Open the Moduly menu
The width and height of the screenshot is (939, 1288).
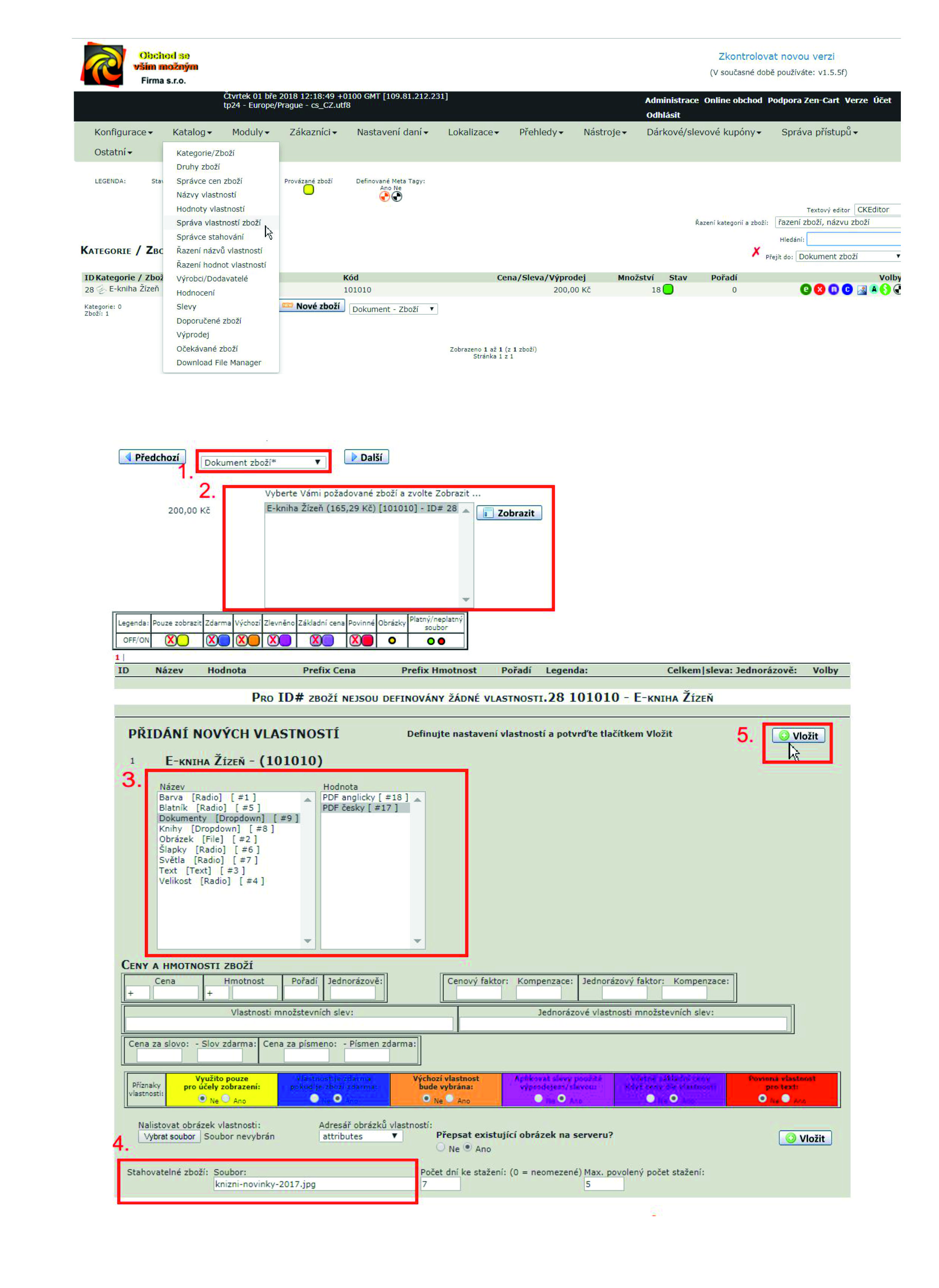250,132
